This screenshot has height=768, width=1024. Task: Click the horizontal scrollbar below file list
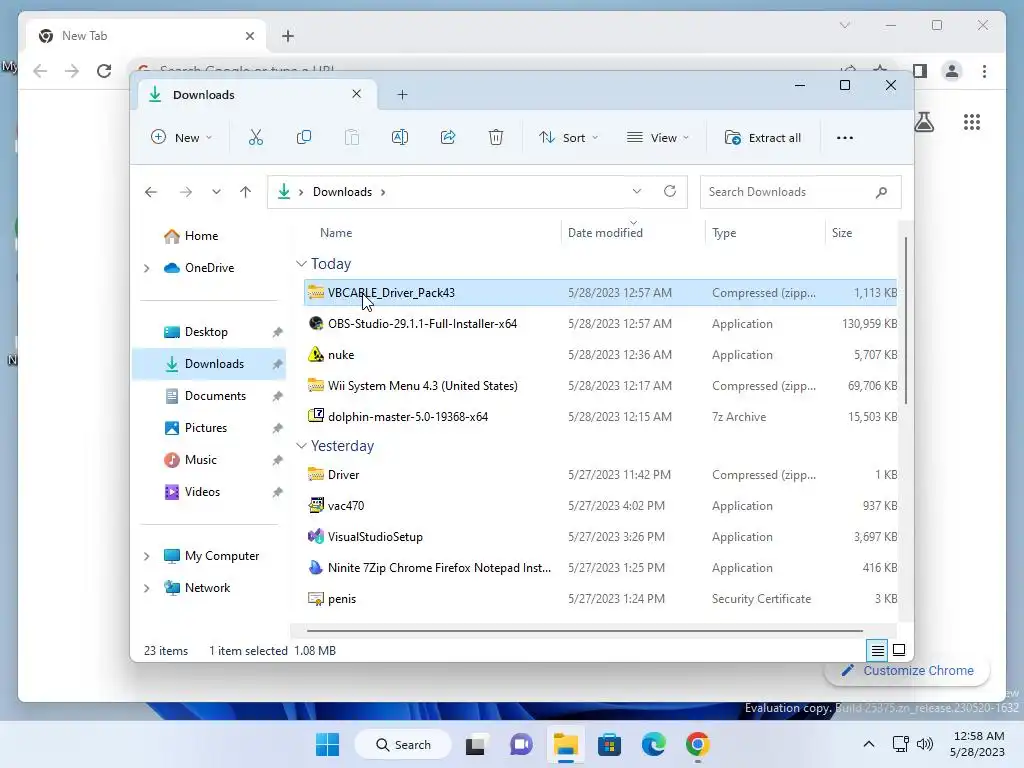(x=584, y=631)
